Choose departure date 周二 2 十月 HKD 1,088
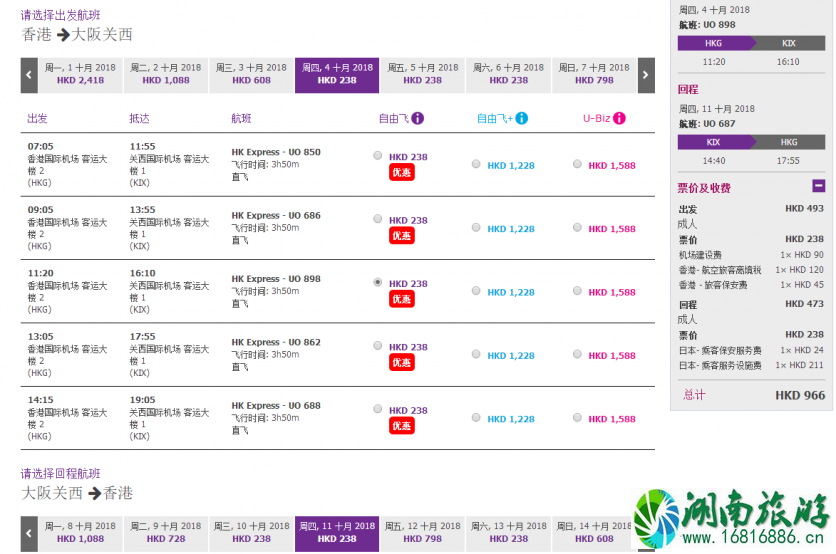Image resolution: width=836 pixels, height=554 pixels. 166,75
